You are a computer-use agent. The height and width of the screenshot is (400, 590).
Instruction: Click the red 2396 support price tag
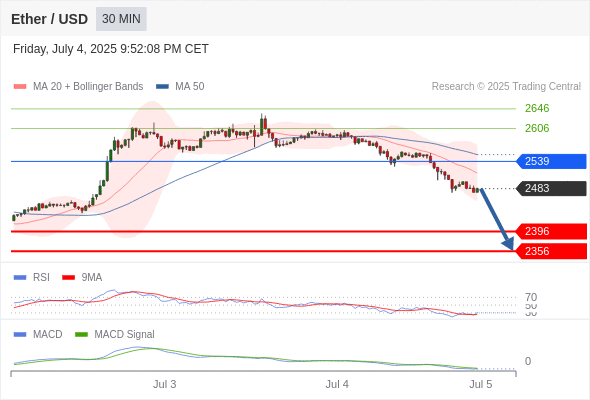(x=551, y=231)
